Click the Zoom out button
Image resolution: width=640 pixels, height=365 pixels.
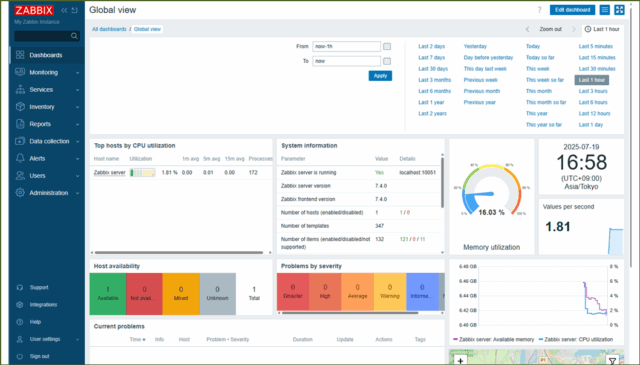tap(550, 29)
